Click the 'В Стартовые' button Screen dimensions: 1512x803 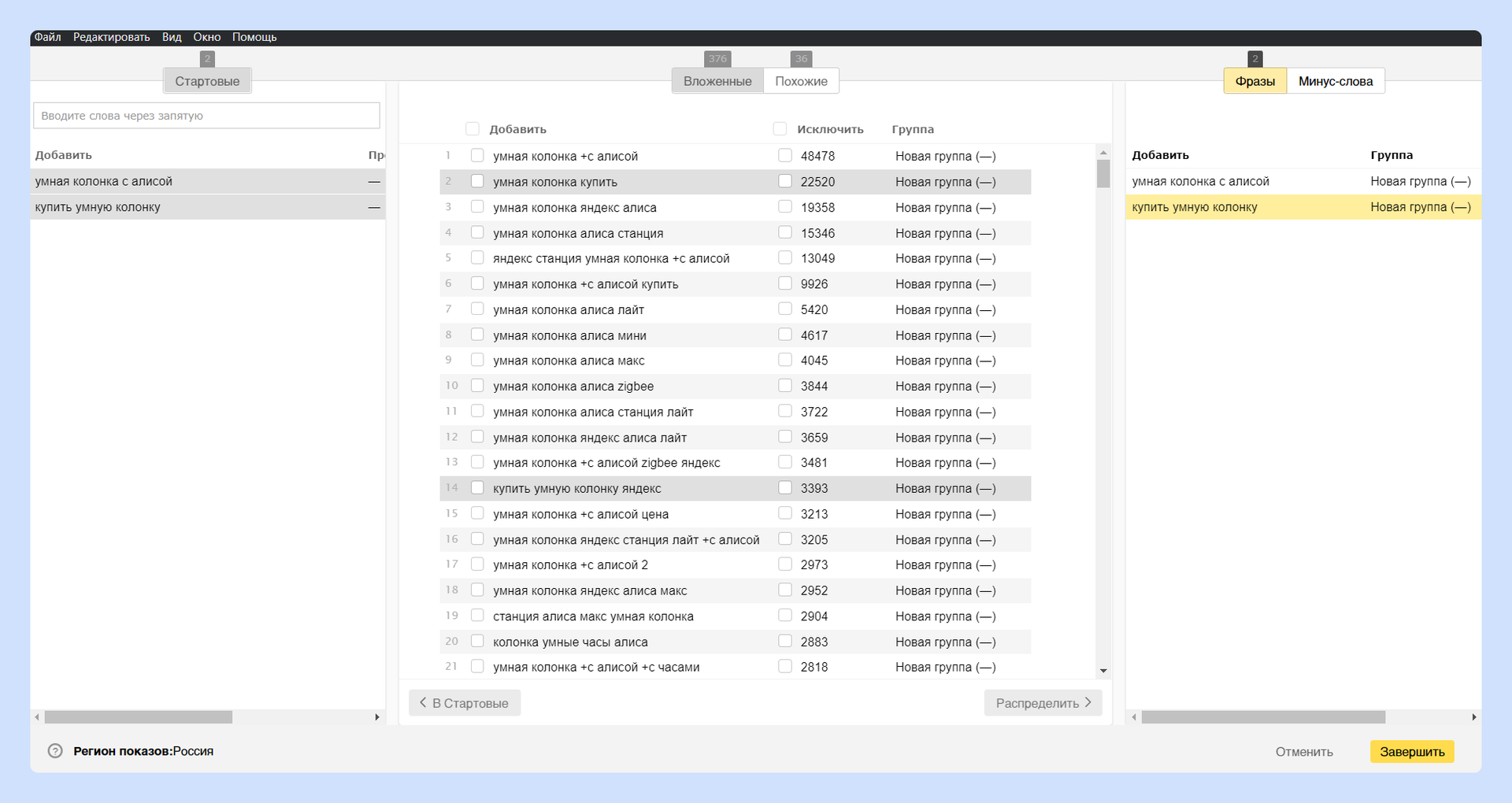click(465, 703)
